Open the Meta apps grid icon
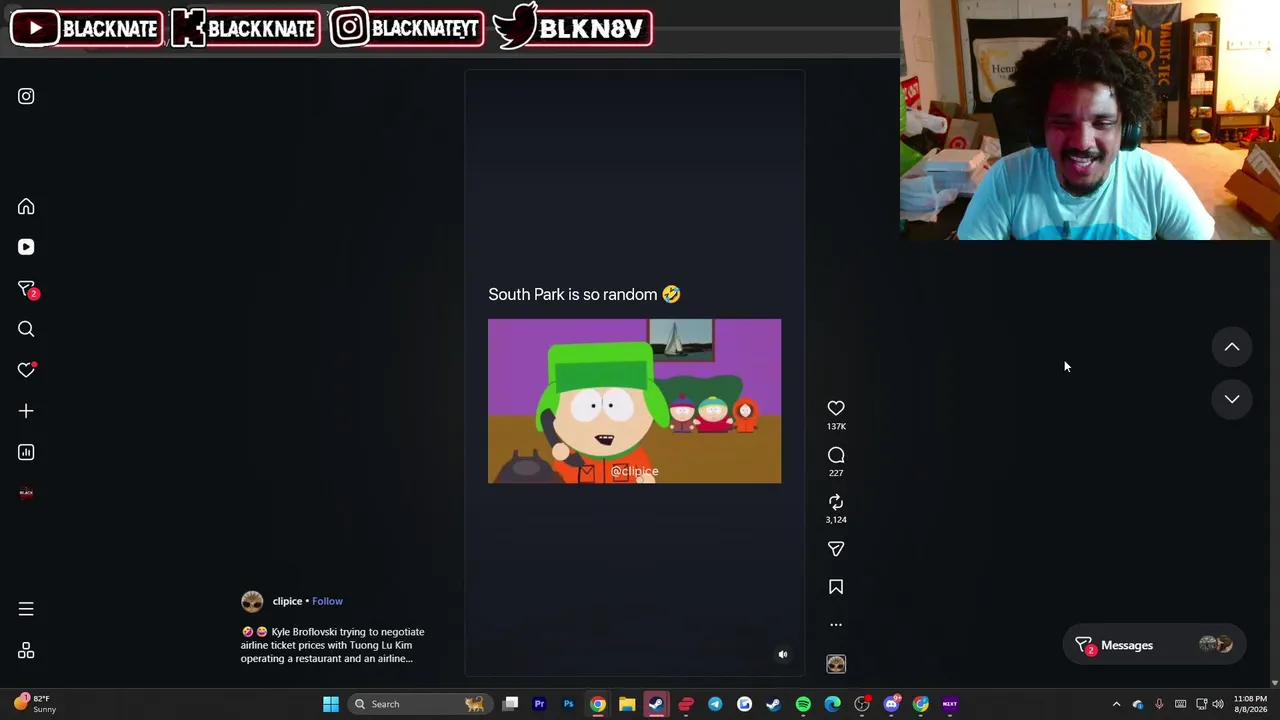Image resolution: width=1280 pixels, height=720 pixels. 26,651
